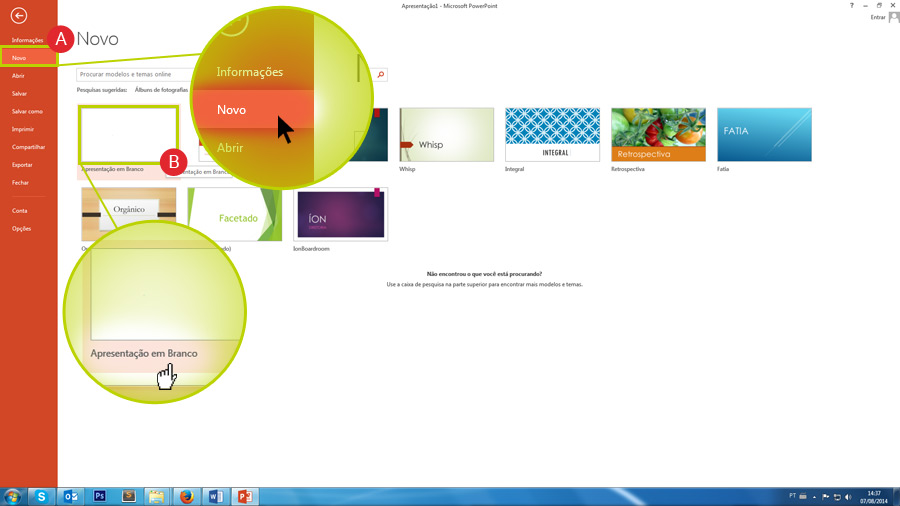Launch Firefox from the taskbar
Screen dimensions: 900x506
(186, 495)
